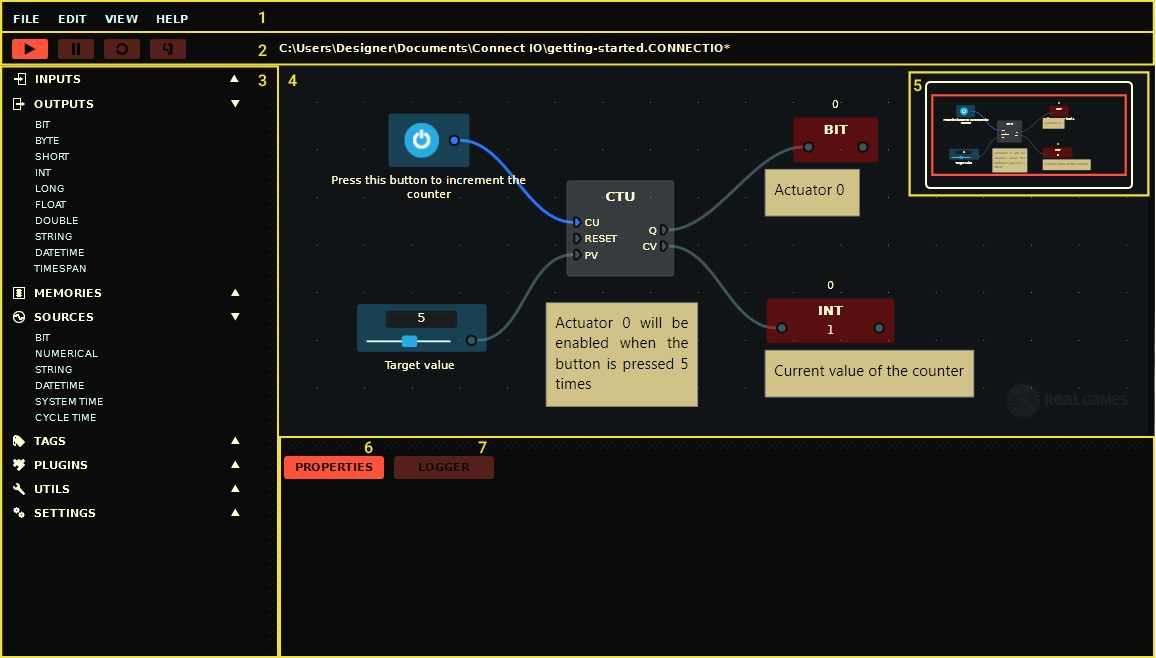Click the circular-arrow Reset icon
Screen dimensions: 1156x658
[122, 48]
